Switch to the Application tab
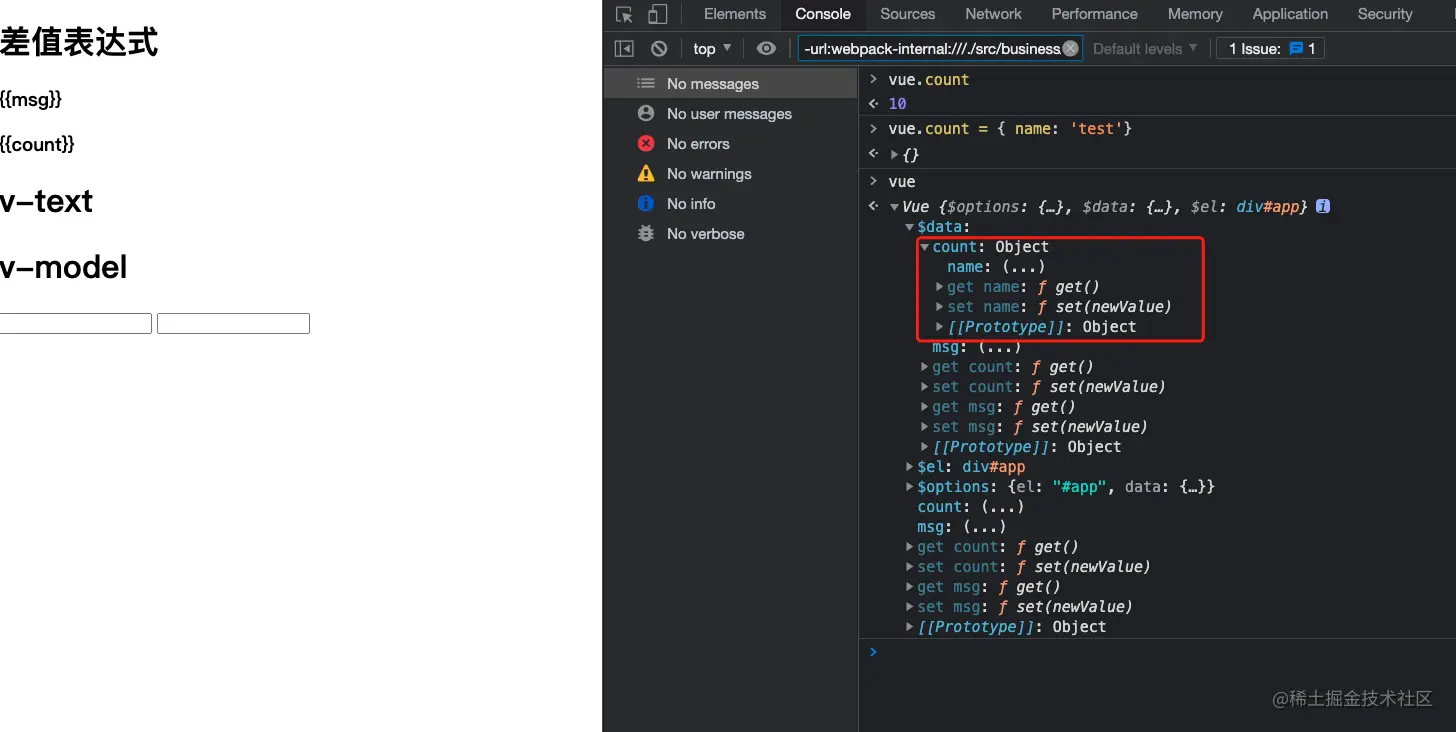1456x732 pixels. 1290,14
